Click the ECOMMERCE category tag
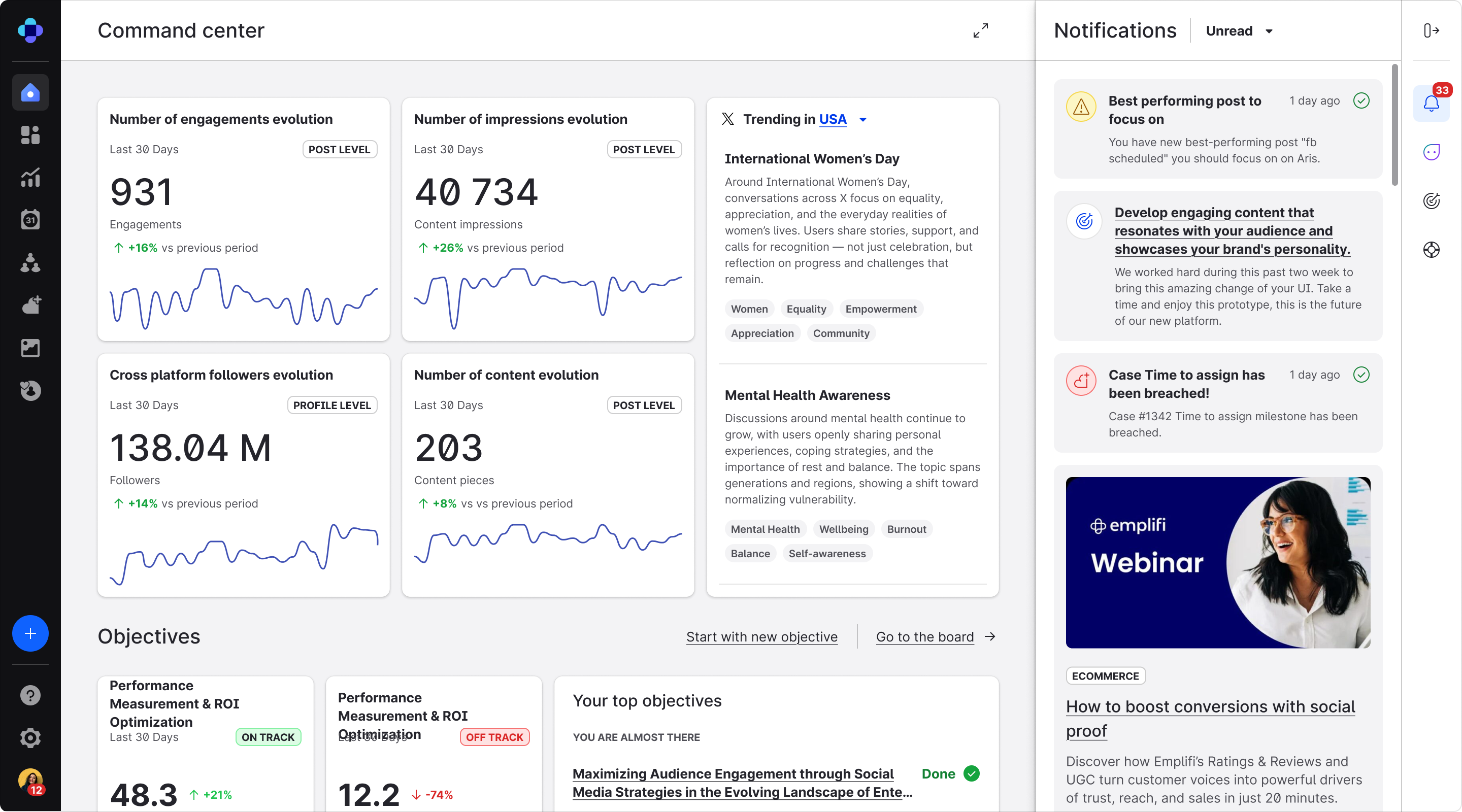 point(1105,676)
